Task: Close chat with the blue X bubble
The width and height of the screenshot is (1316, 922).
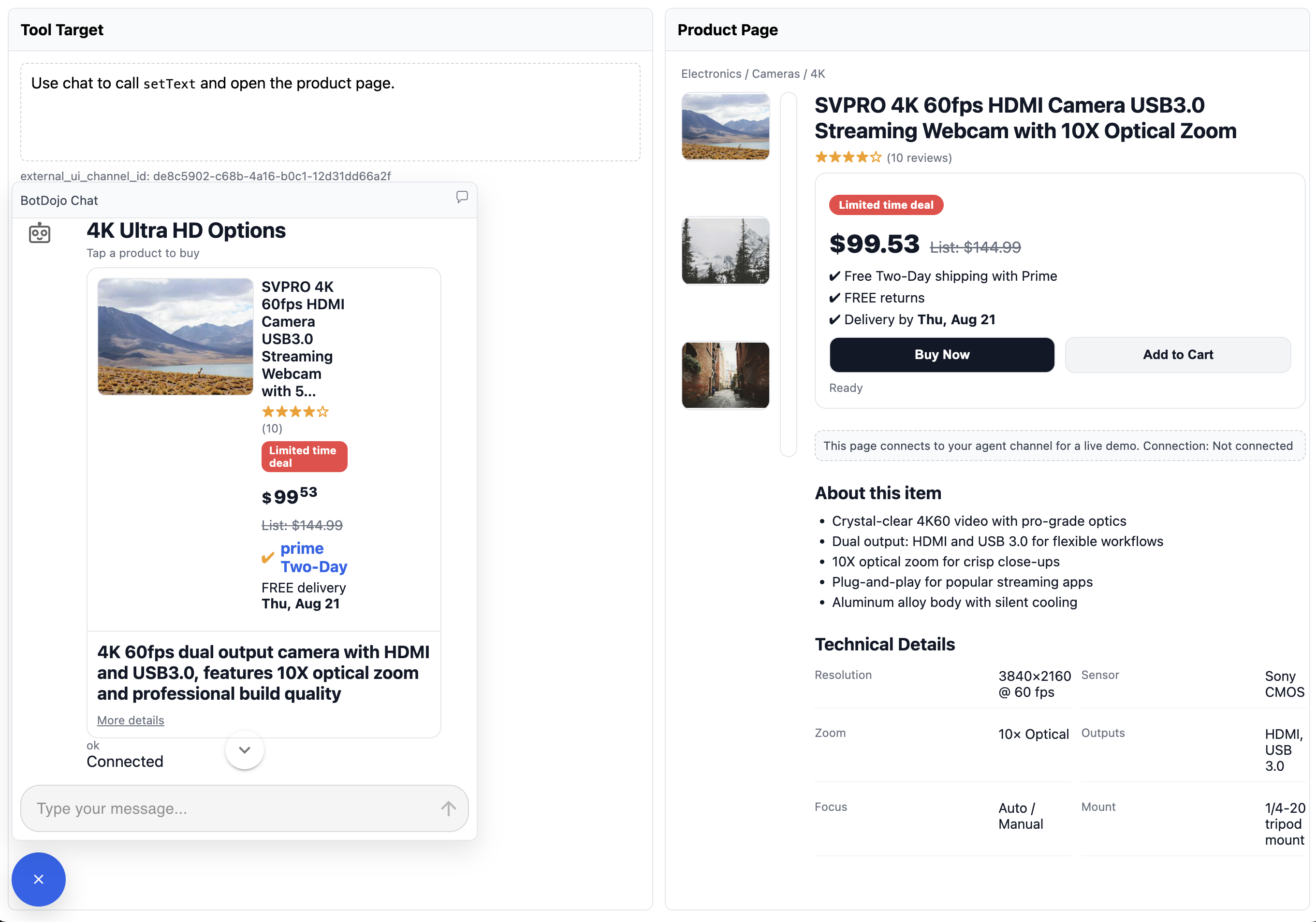Action: (x=38, y=879)
